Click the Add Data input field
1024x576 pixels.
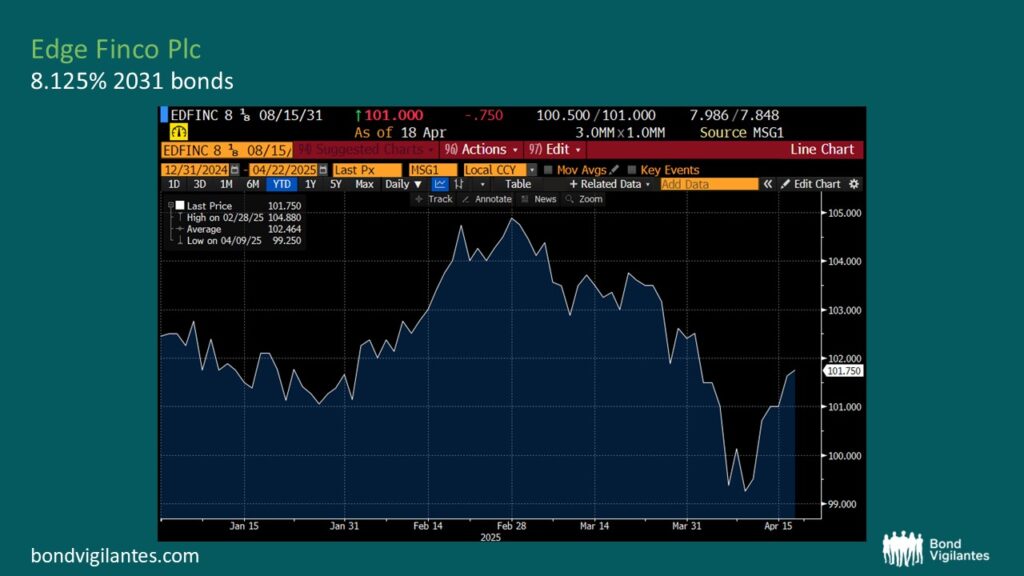click(x=709, y=184)
